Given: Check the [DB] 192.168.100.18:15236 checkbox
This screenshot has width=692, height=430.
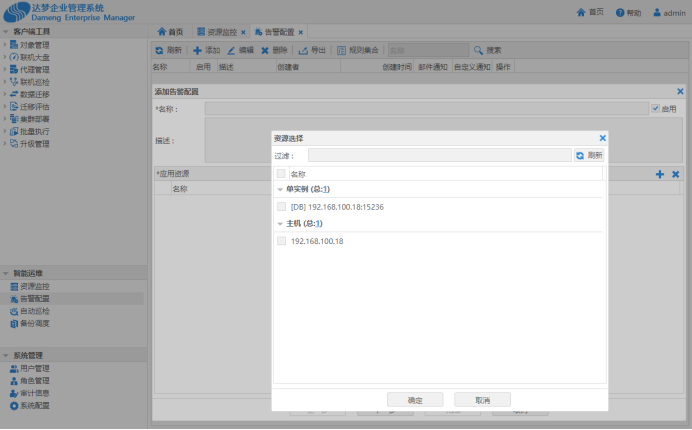Looking at the screenshot, I should click(x=281, y=206).
